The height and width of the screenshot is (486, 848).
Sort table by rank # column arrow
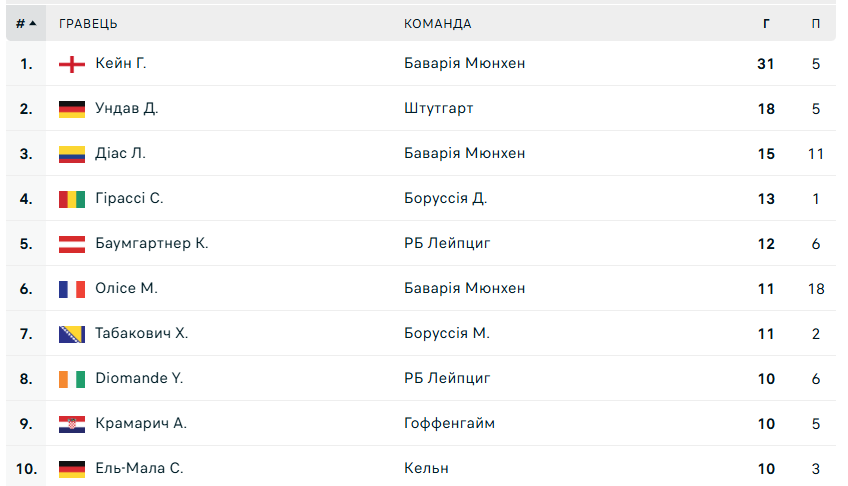(x=26, y=23)
